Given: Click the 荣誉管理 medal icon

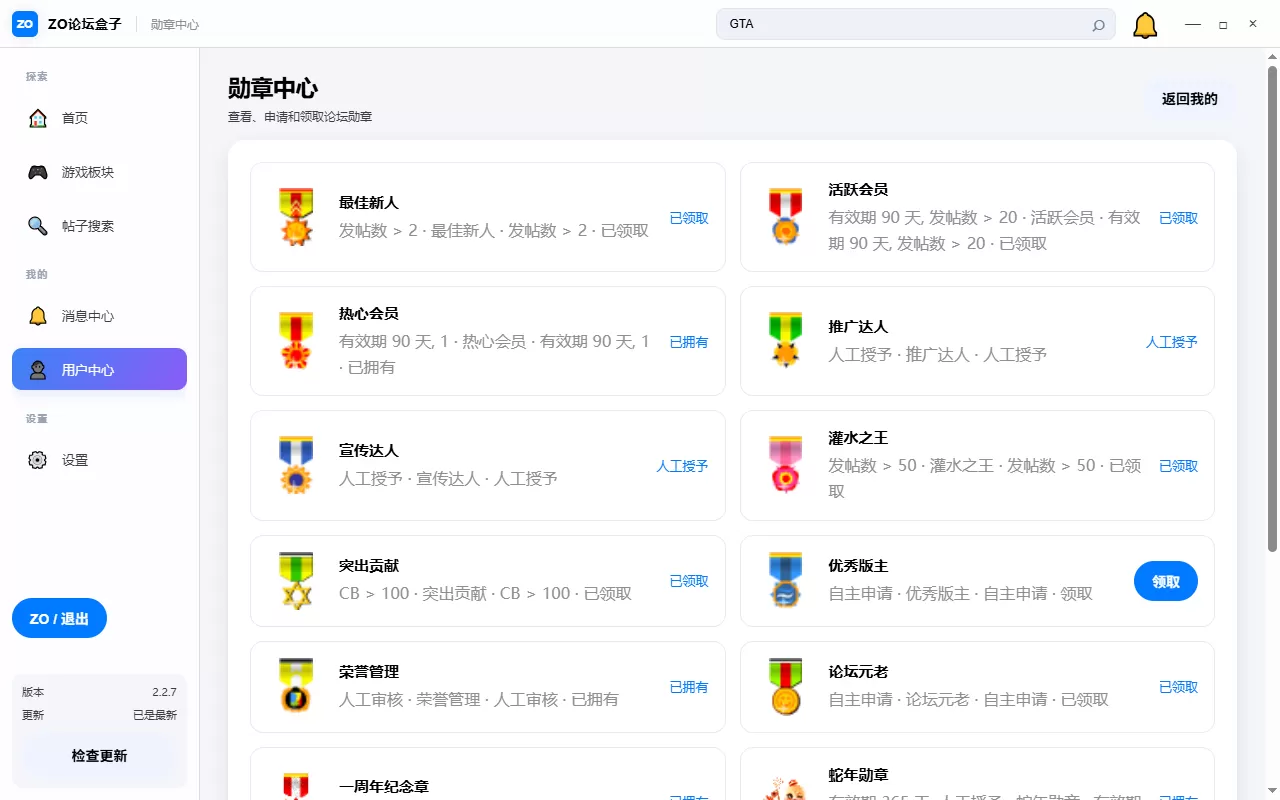Looking at the screenshot, I should [296, 687].
